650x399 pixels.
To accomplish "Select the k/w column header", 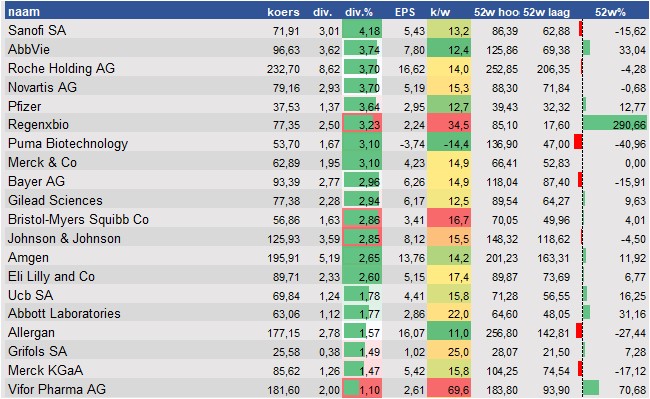I will tap(440, 12).
